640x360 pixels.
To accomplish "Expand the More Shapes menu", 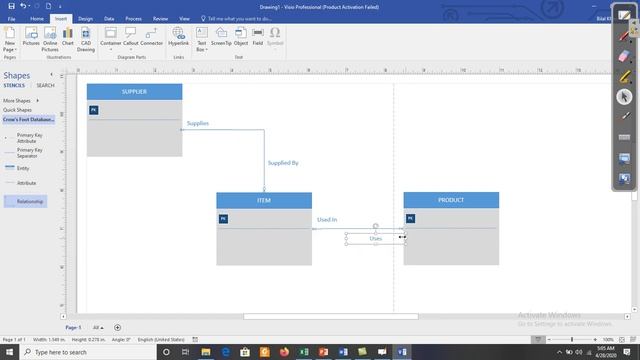I will point(21,100).
